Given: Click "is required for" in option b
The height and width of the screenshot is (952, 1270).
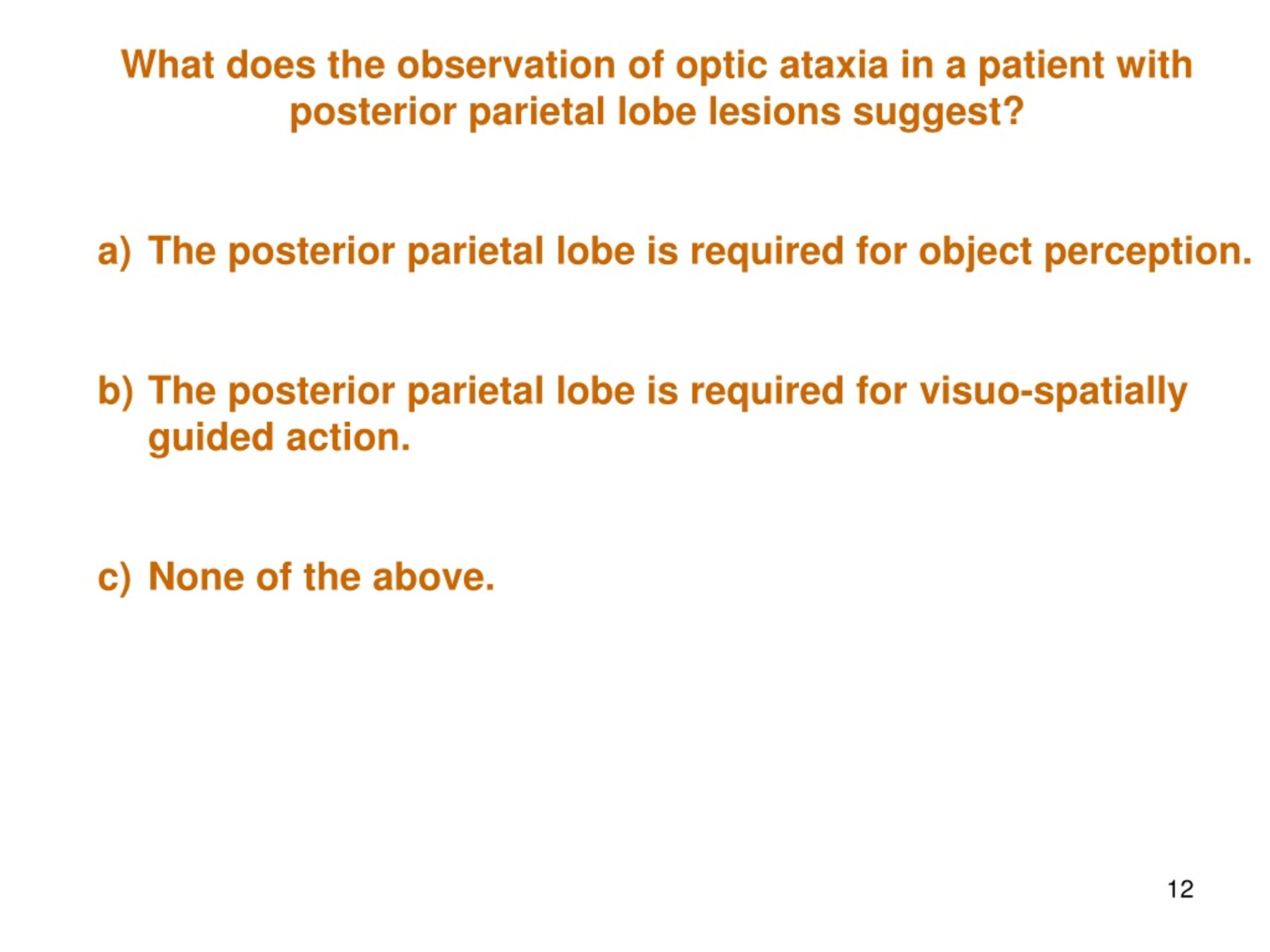Looking at the screenshot, I should click(777, 391).
